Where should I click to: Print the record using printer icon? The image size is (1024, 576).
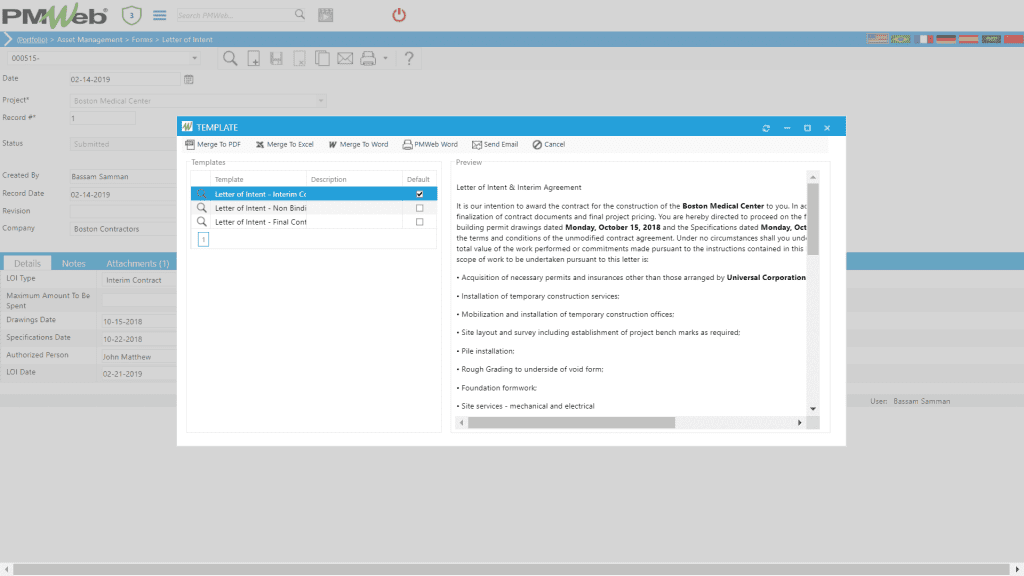coord(368,59)
